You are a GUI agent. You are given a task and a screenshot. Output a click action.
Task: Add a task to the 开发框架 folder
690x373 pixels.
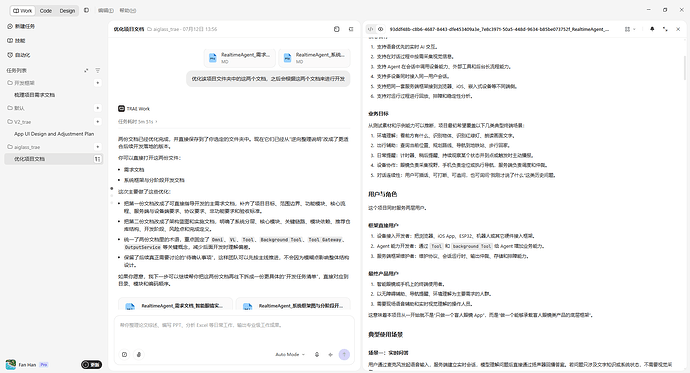click(98, 83)
